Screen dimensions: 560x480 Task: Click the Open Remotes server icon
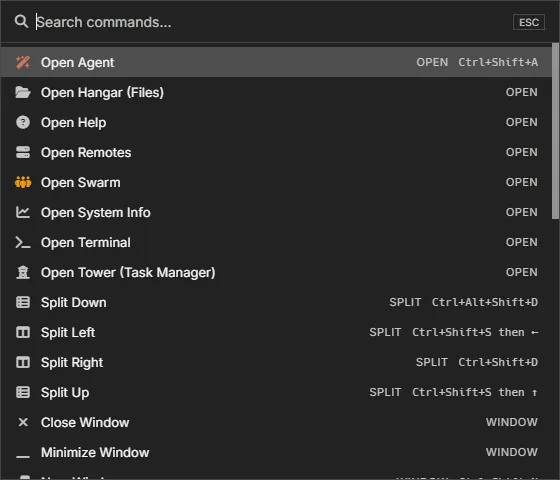(x=23, y=152)
